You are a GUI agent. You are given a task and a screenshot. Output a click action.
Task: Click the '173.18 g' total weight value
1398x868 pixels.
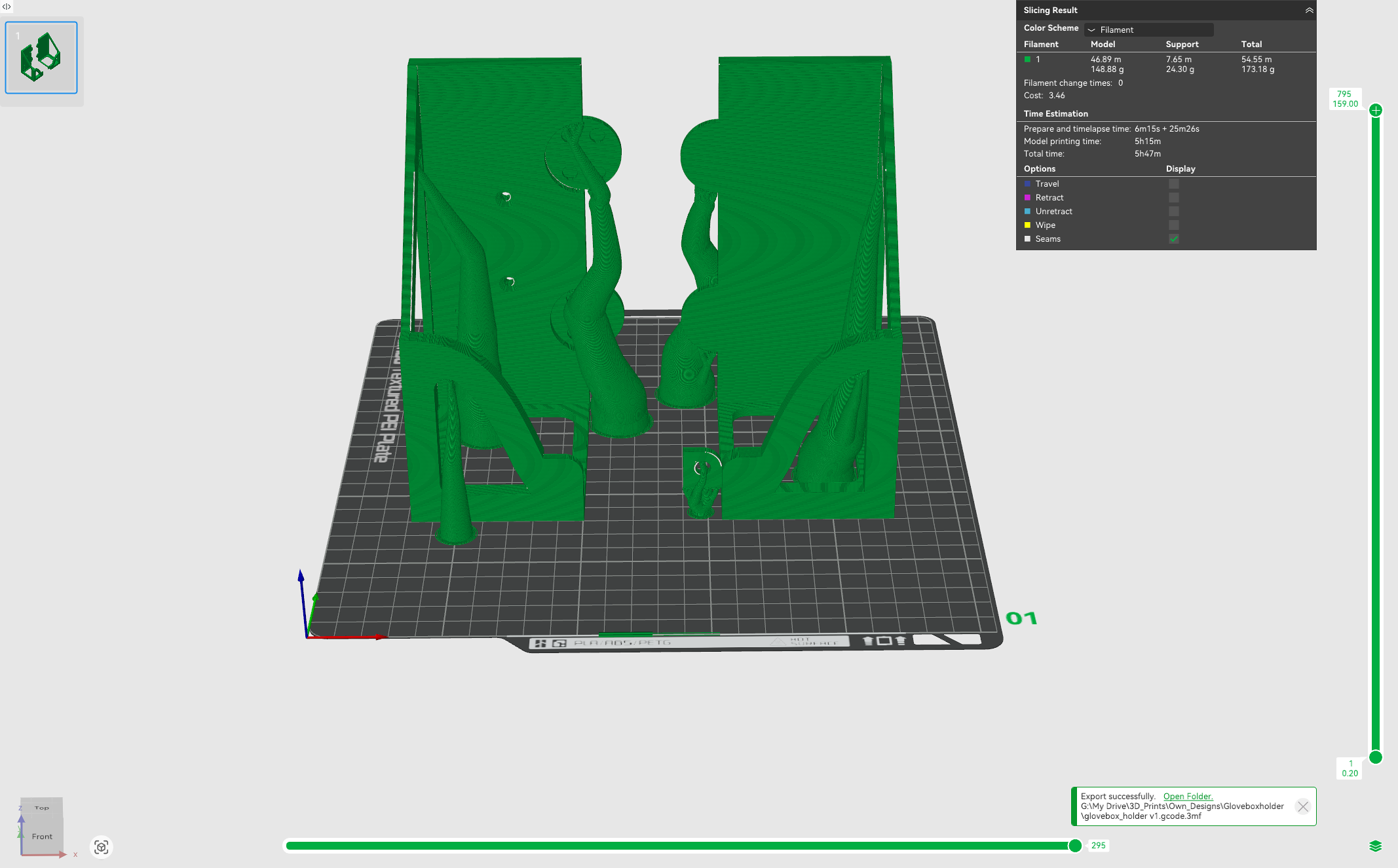coord(1258,69)
